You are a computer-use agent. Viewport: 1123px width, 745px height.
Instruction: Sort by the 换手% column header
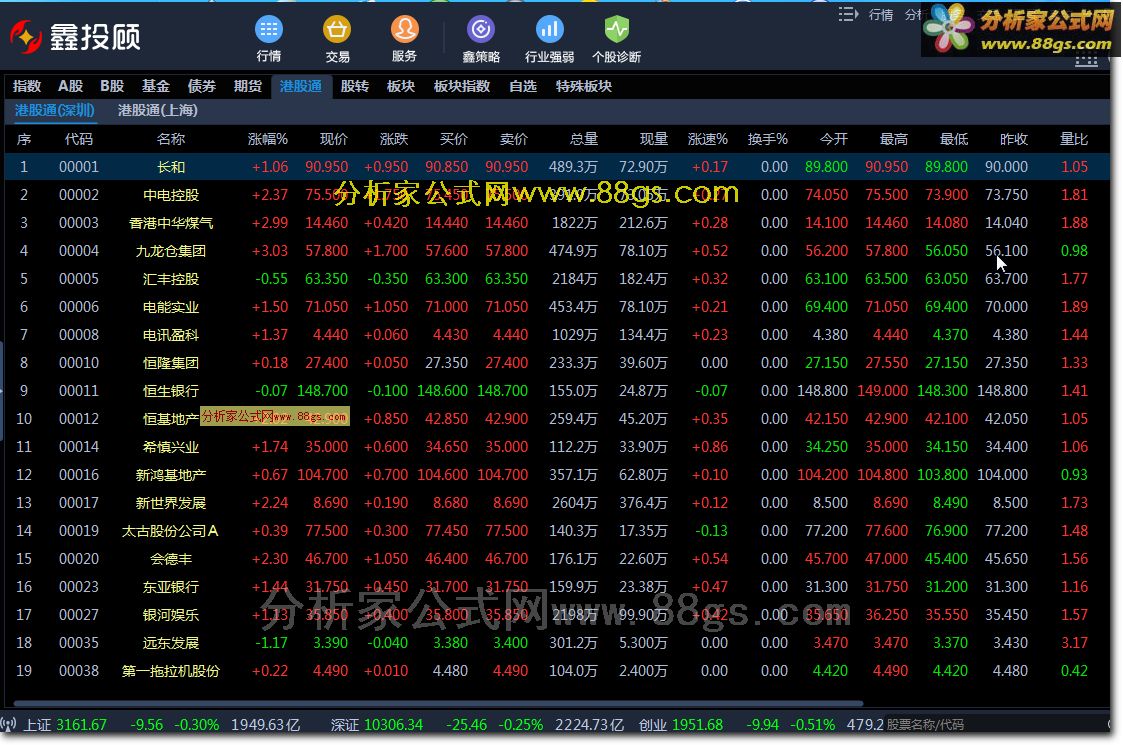coord(768,139)
